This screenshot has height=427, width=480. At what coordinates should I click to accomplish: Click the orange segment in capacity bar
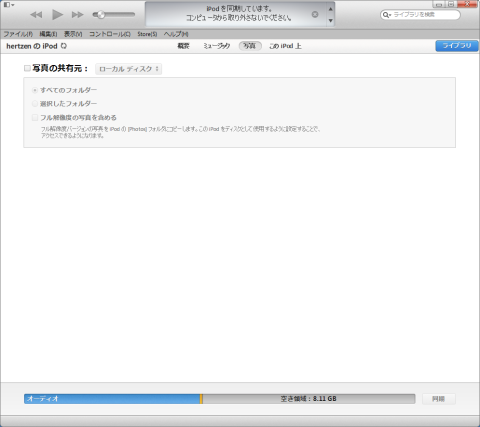(x=201, y=399)
